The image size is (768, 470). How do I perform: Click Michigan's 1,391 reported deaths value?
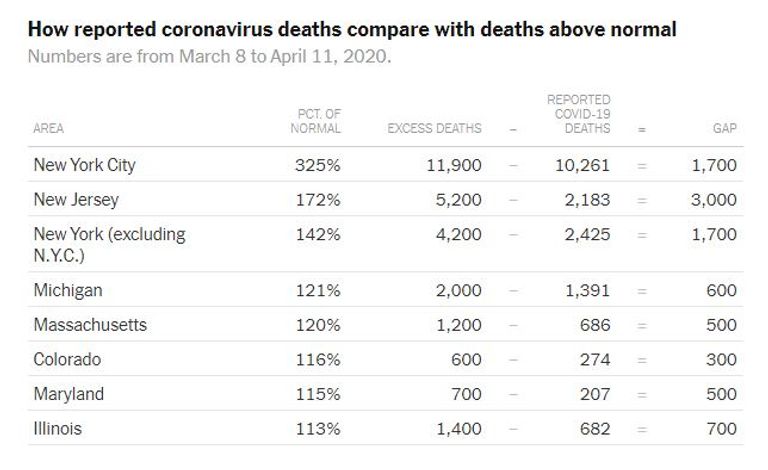587,291
